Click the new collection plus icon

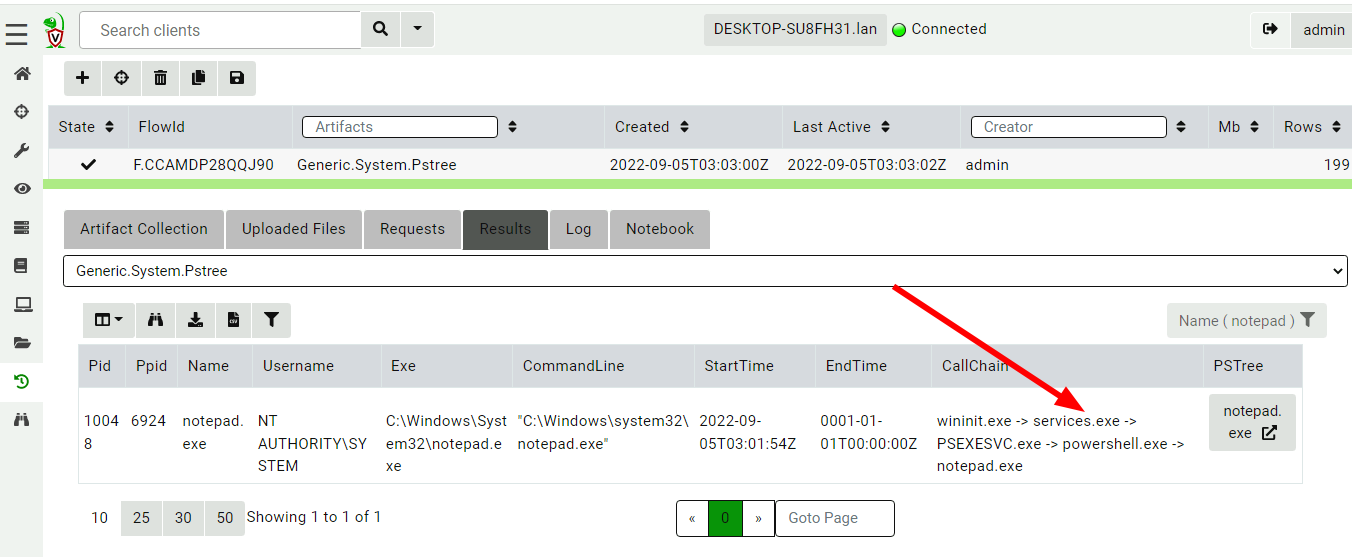tap(83, 78)
